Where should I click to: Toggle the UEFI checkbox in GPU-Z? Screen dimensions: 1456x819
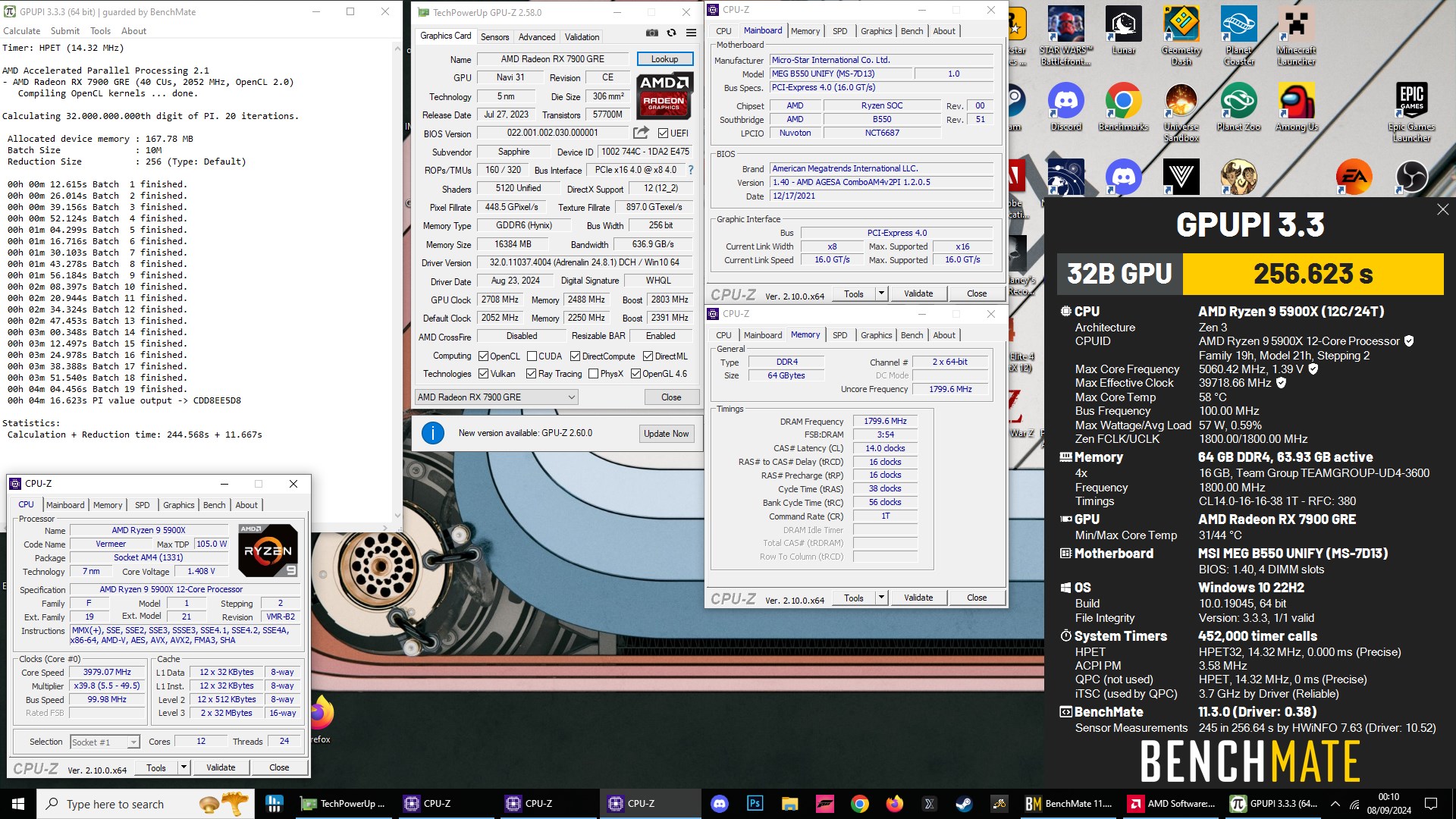click(663, 133)
